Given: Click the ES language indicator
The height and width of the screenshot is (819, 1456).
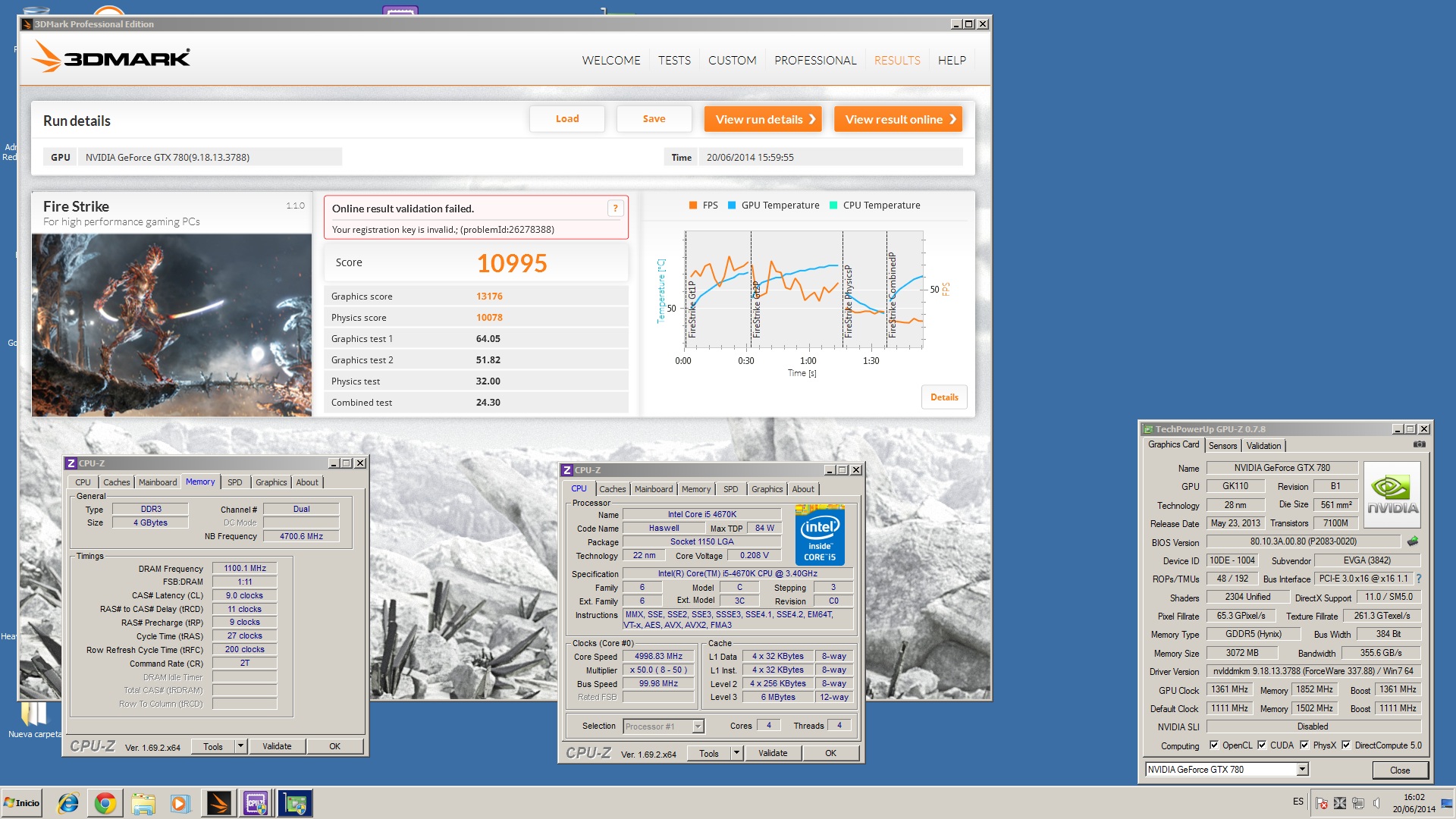Looking at the screenshot, I should click(1298, 802).
